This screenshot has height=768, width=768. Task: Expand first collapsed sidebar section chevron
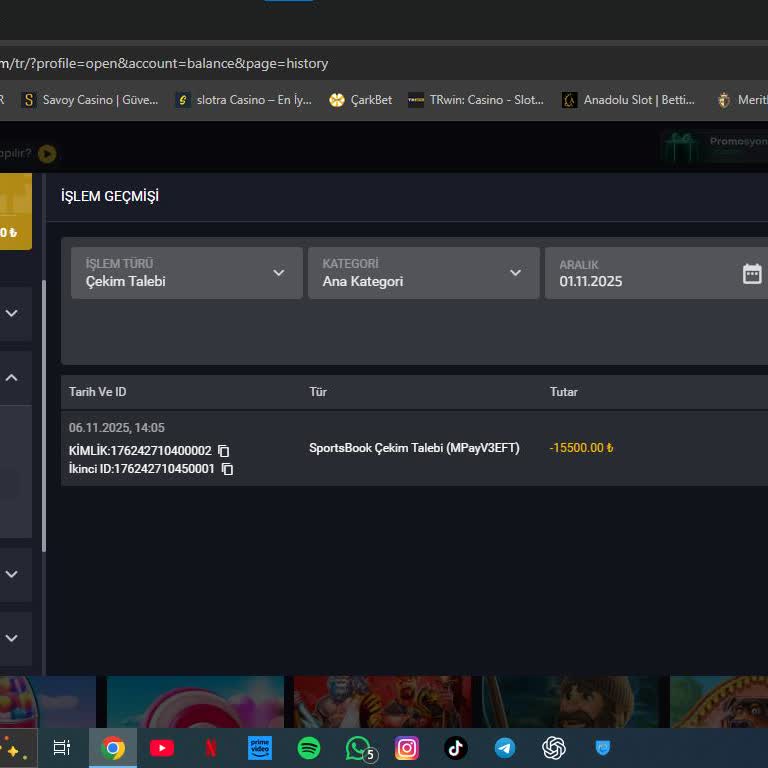[11, 313]
